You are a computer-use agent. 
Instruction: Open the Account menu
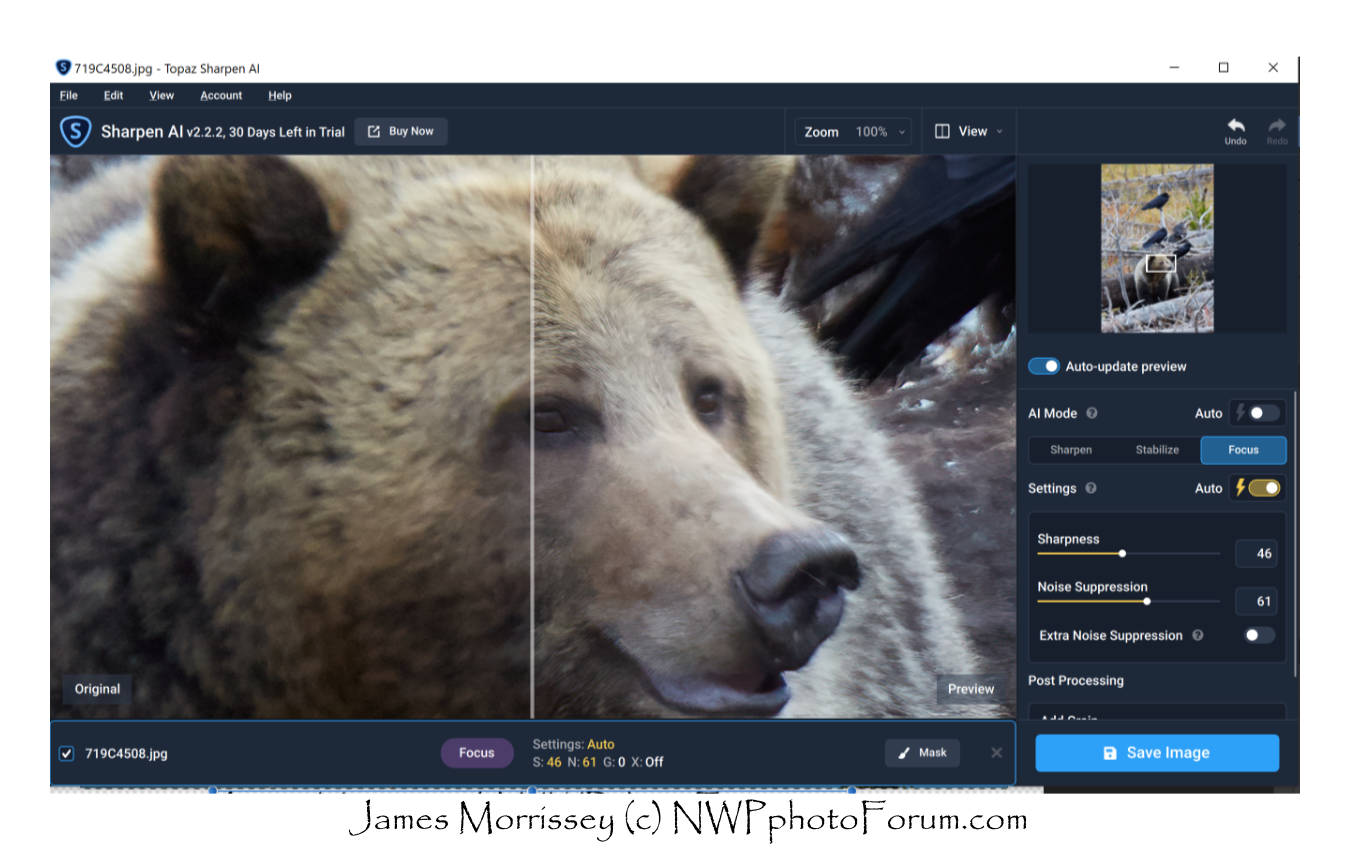[x=221, y=95]
